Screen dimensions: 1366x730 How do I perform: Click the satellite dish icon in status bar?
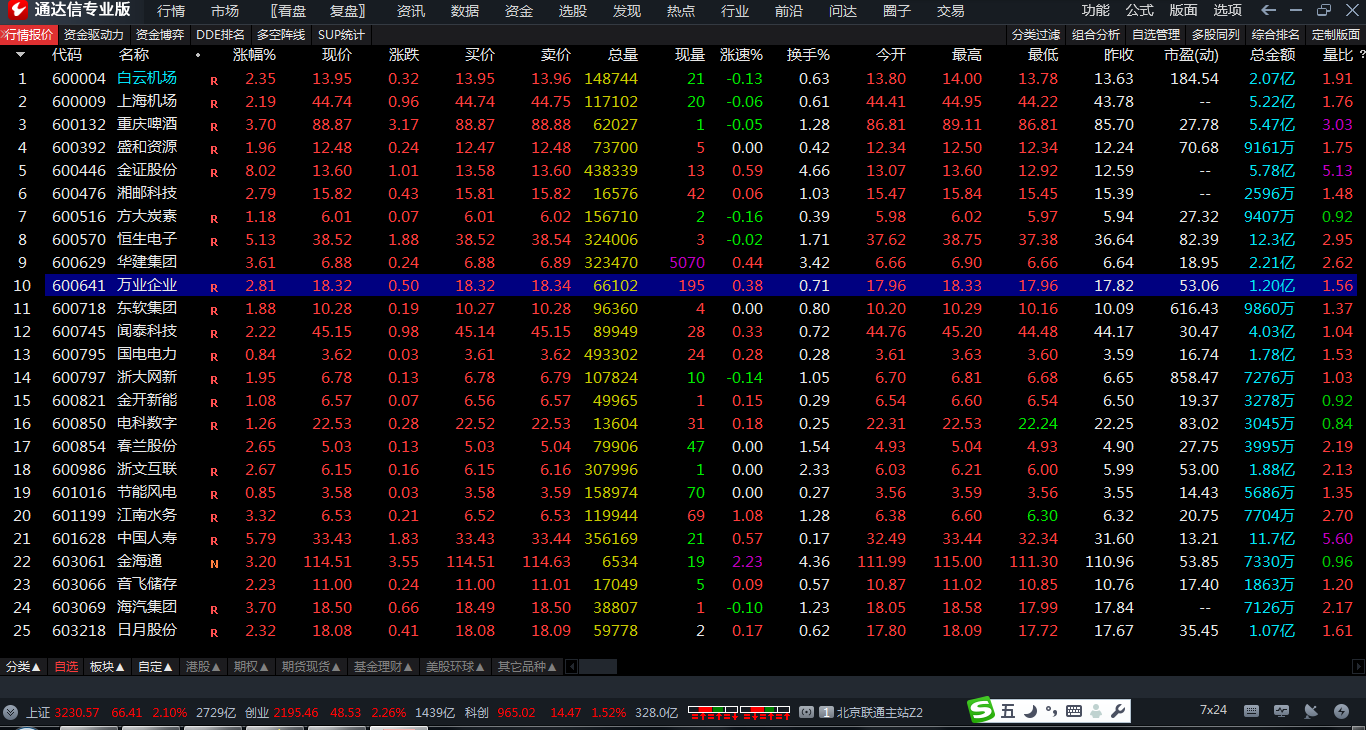coord(1311,711)
